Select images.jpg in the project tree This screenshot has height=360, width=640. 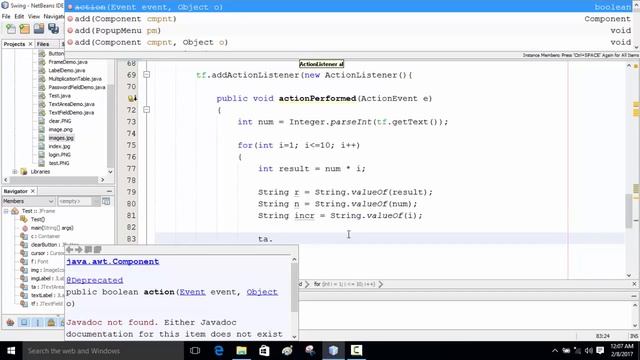tap(61, 138)
